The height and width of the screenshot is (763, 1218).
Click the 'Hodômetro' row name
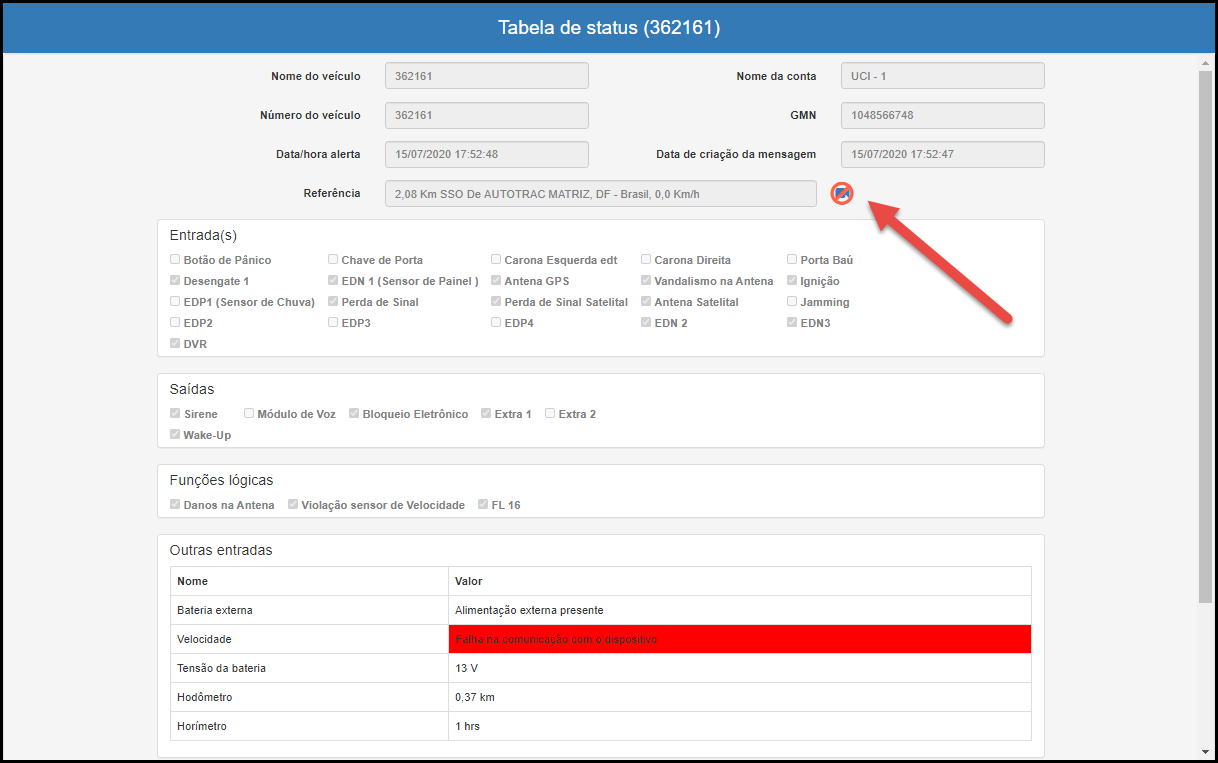point(204,697)
